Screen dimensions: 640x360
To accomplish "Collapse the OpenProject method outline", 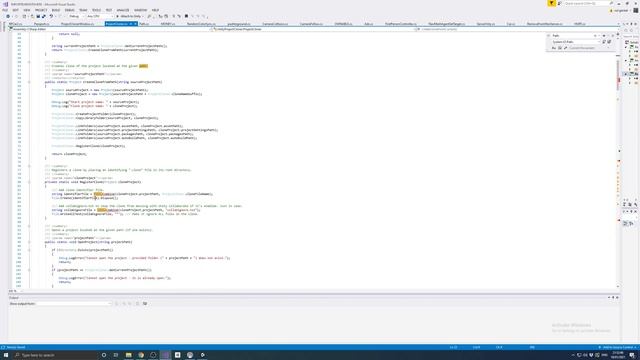I will (x=29, y=242).
